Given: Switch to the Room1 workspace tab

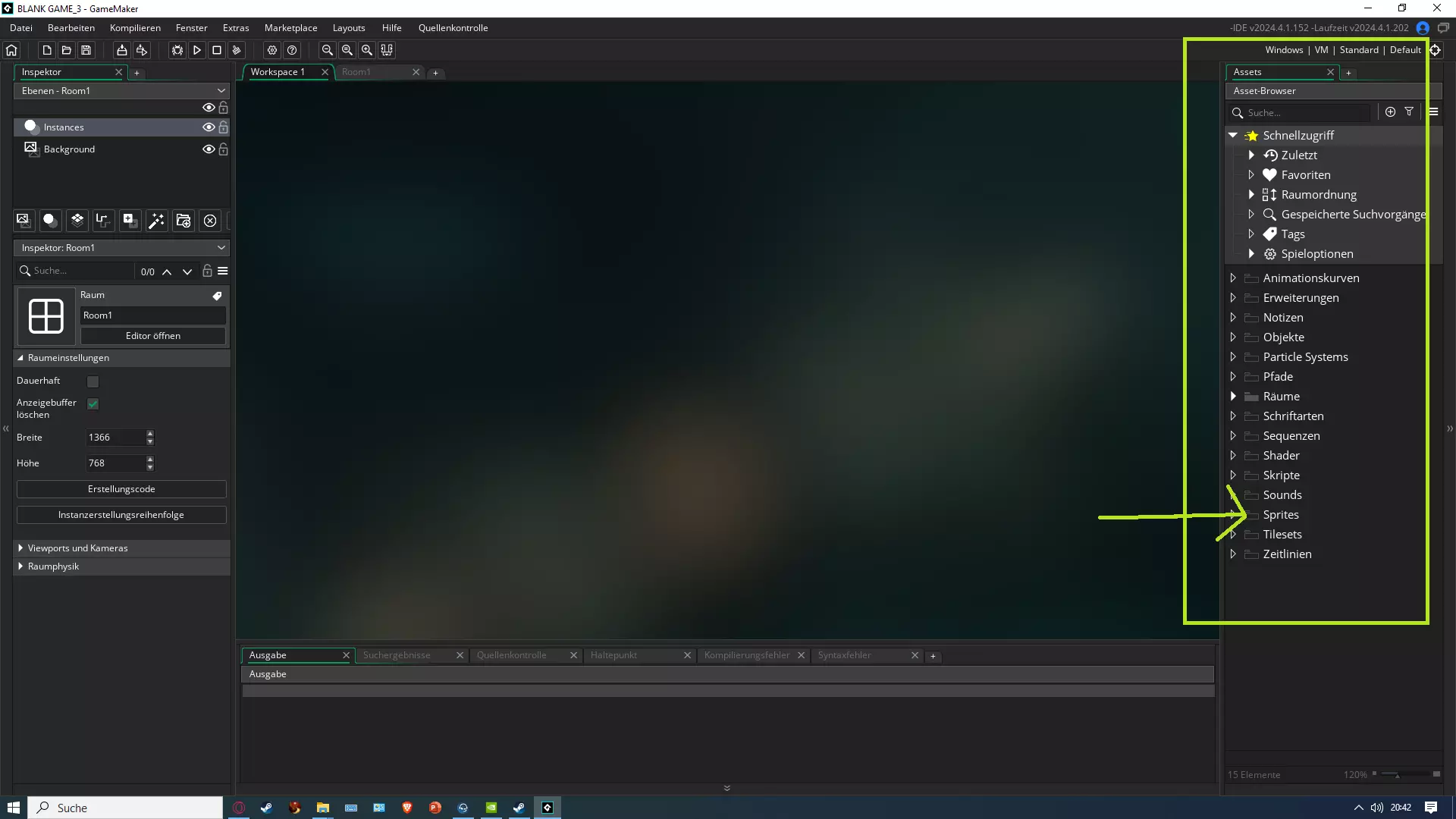Looking at the screenshot, I should click(356, 72).
